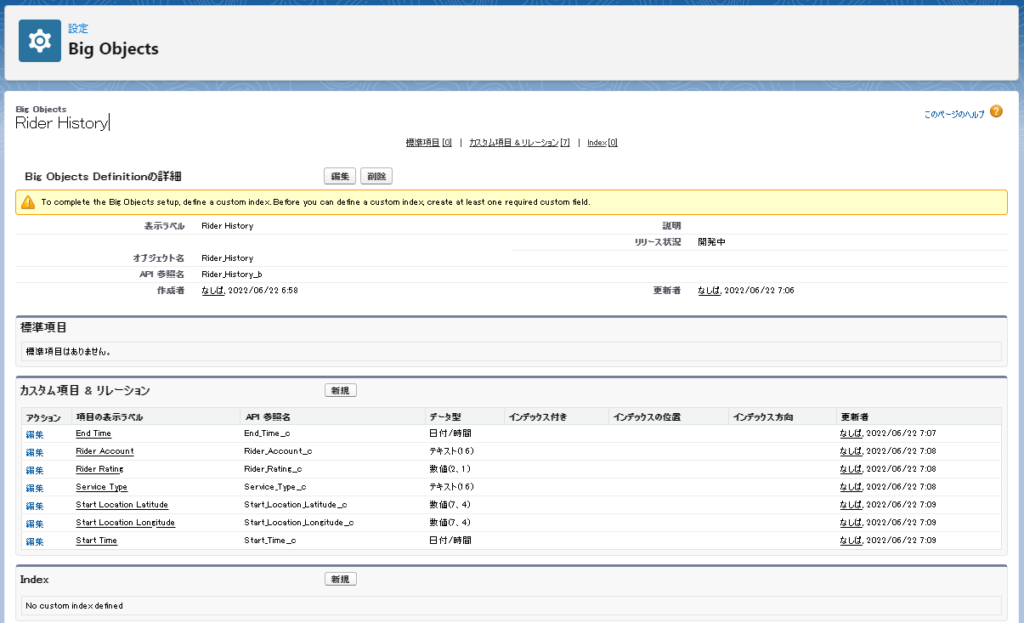Click 新規 button for custom fields

click(x=340, y=391)
